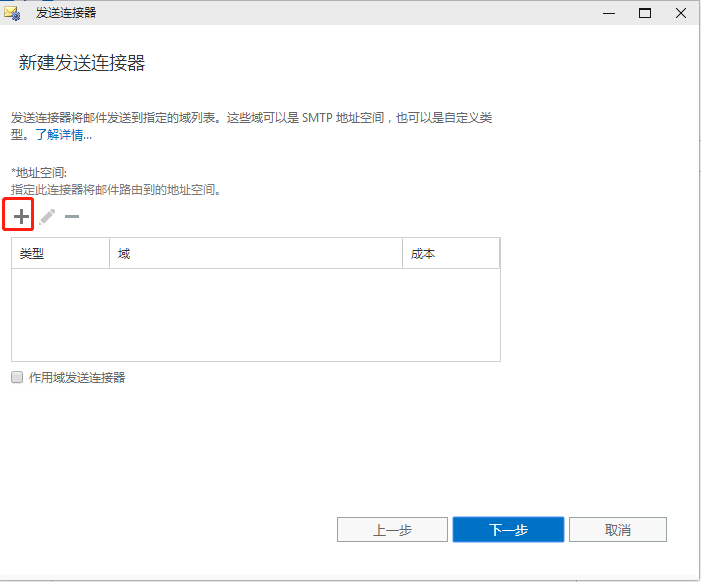701x582 pixels.
Task: Remove address space with minus icon
Action: 72,217
